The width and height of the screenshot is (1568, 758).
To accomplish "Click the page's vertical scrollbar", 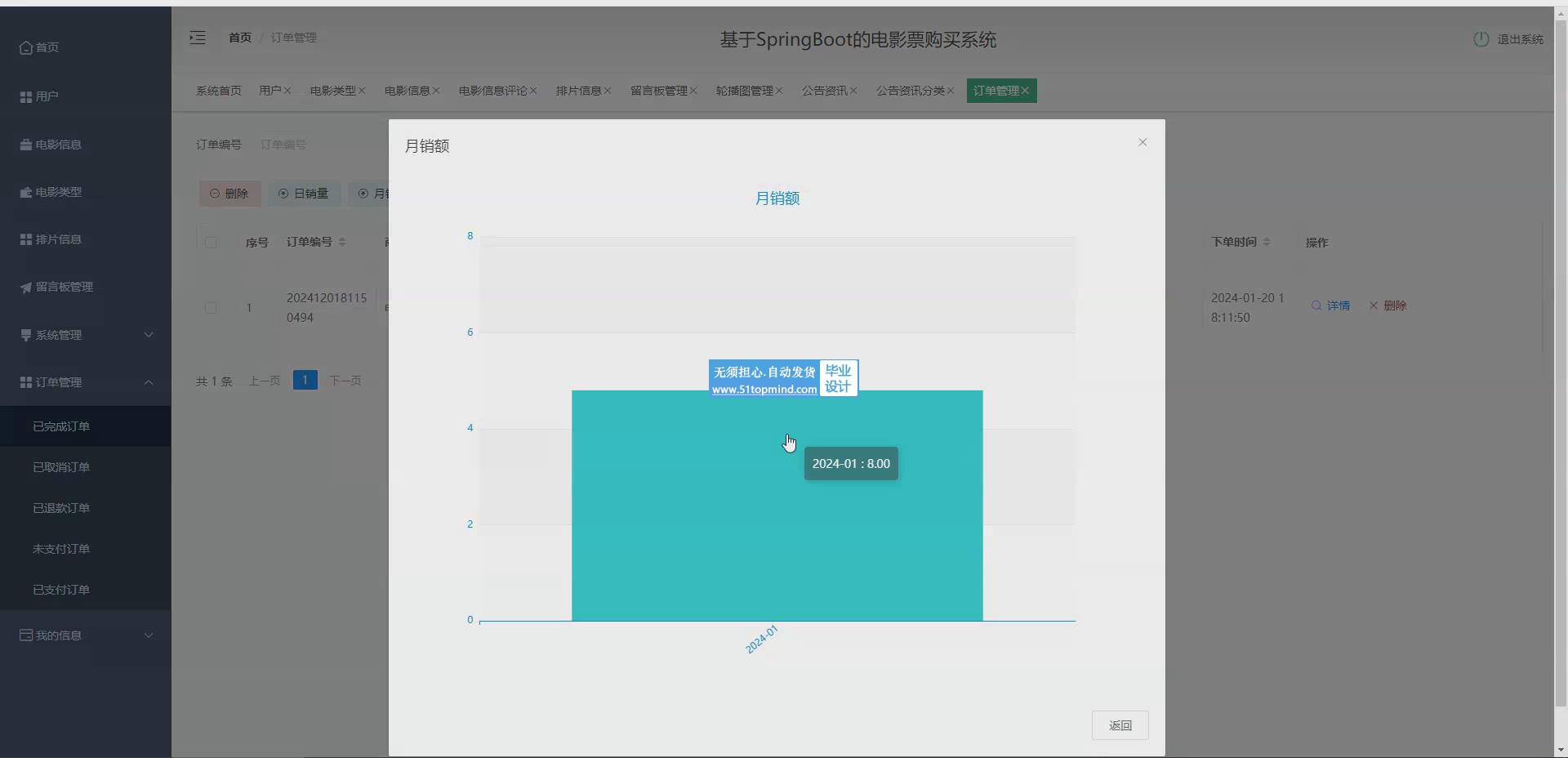I will click(x=1561, y=363).
